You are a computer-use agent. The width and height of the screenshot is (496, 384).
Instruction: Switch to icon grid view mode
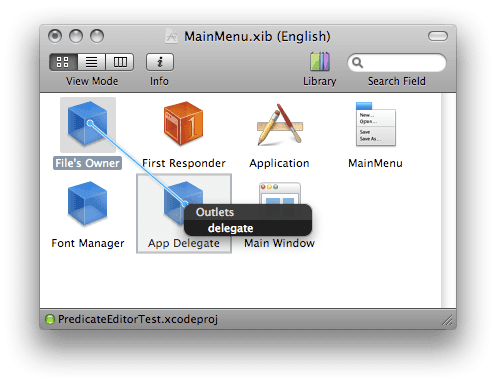[63, 62]
